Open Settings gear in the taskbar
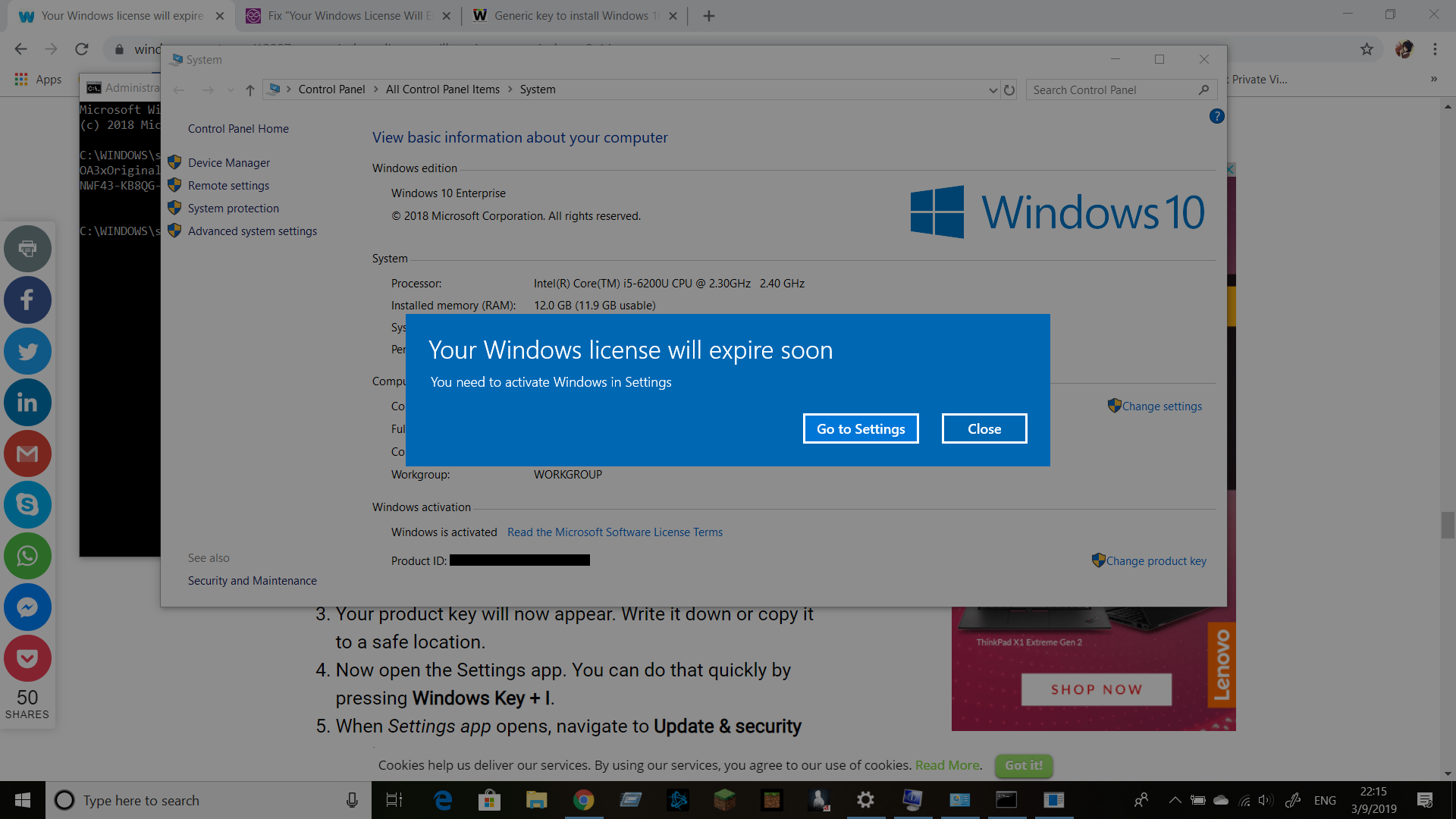 click(x=865, y=800)
